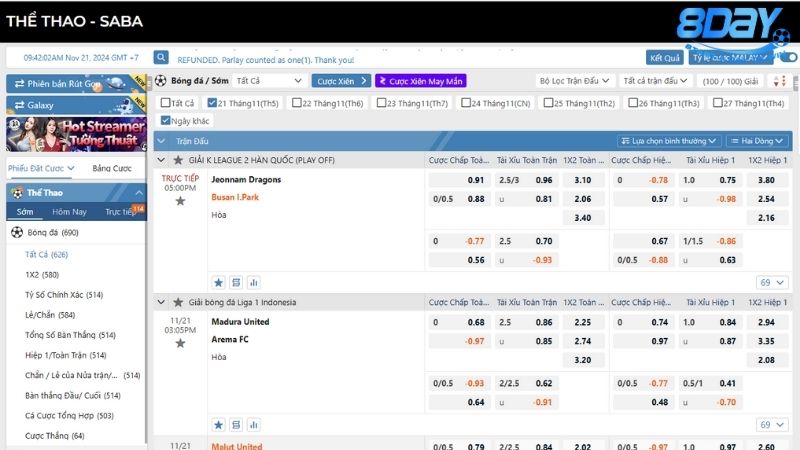This screenshot has width=800, height=450.
Task: Click the football icon beside Bóng đá / Sớm
Action: [x=161, y=81]
